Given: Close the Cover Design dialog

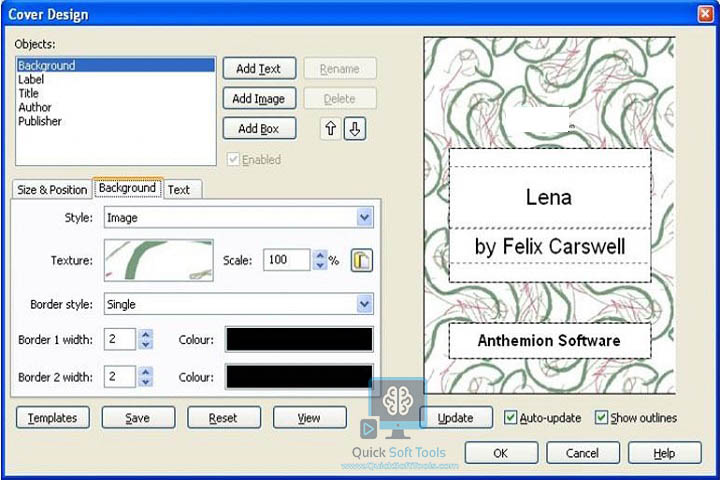Looking at the screenshot, I should click(x=706, y=14).
